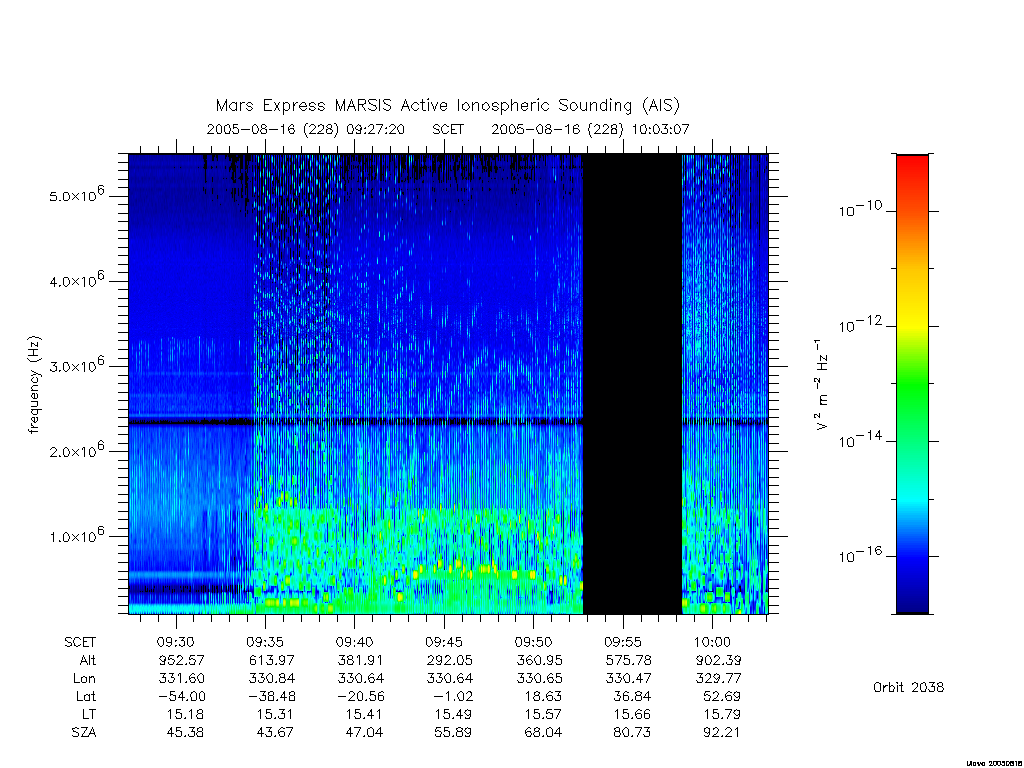Click the 09:40 SCET time label
1024x768 pixels.
tap(355, 642)
